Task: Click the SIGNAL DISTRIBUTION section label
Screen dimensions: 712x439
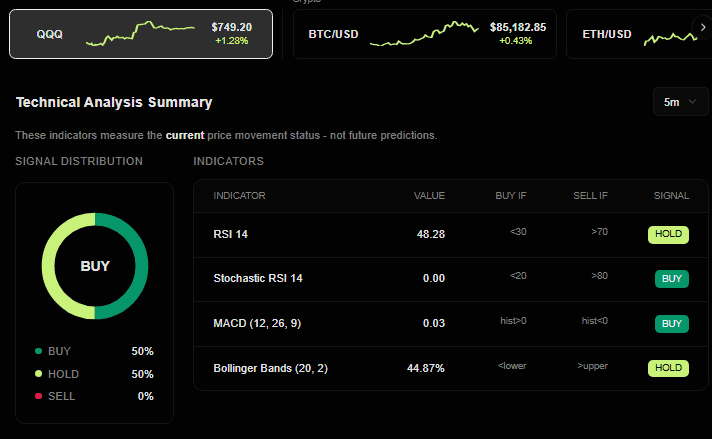Action: tap(79, 161)
